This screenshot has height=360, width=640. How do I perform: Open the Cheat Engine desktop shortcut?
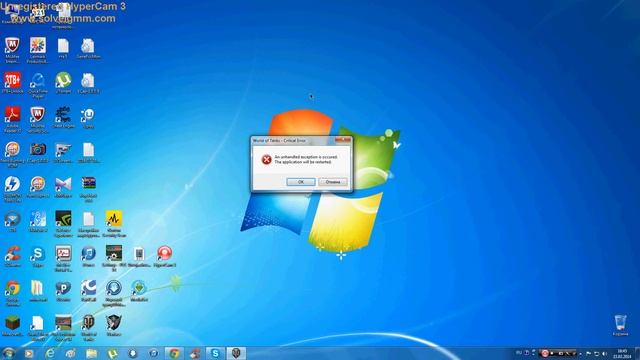click(x=63, y=118)
